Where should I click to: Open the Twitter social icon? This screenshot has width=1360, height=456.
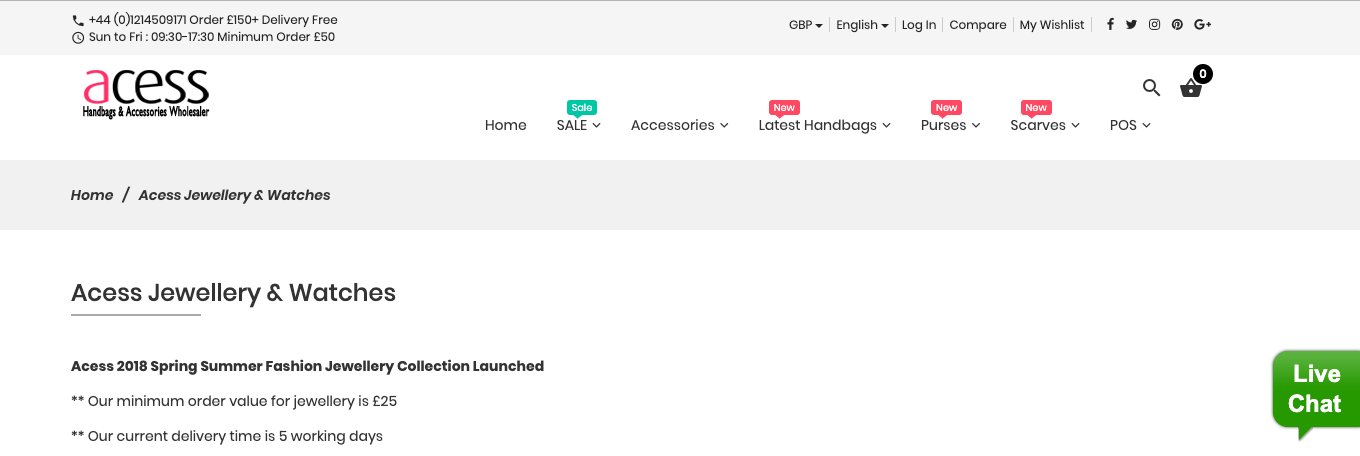[x=1131, y=25]
